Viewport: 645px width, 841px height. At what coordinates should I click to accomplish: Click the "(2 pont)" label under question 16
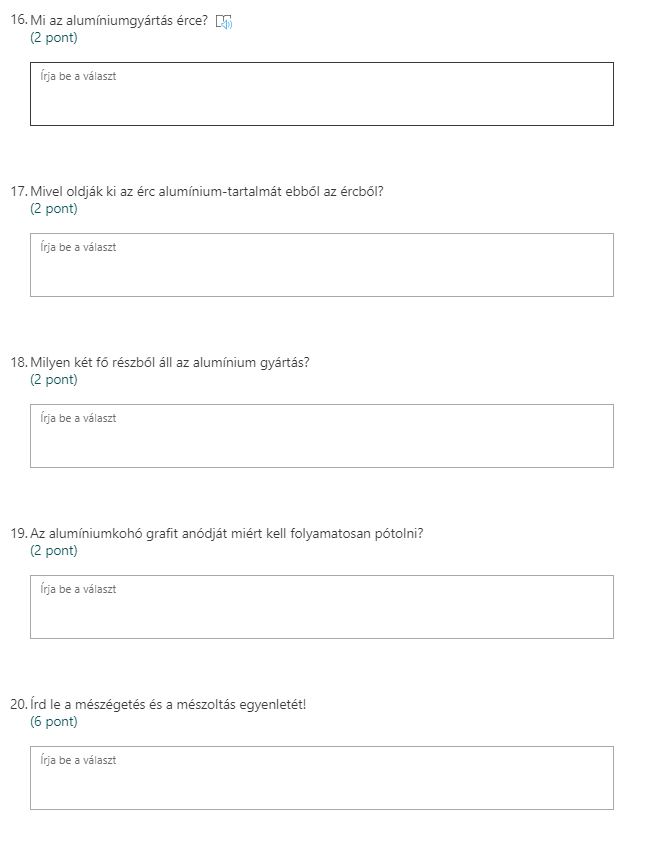(x=53, y=38)
